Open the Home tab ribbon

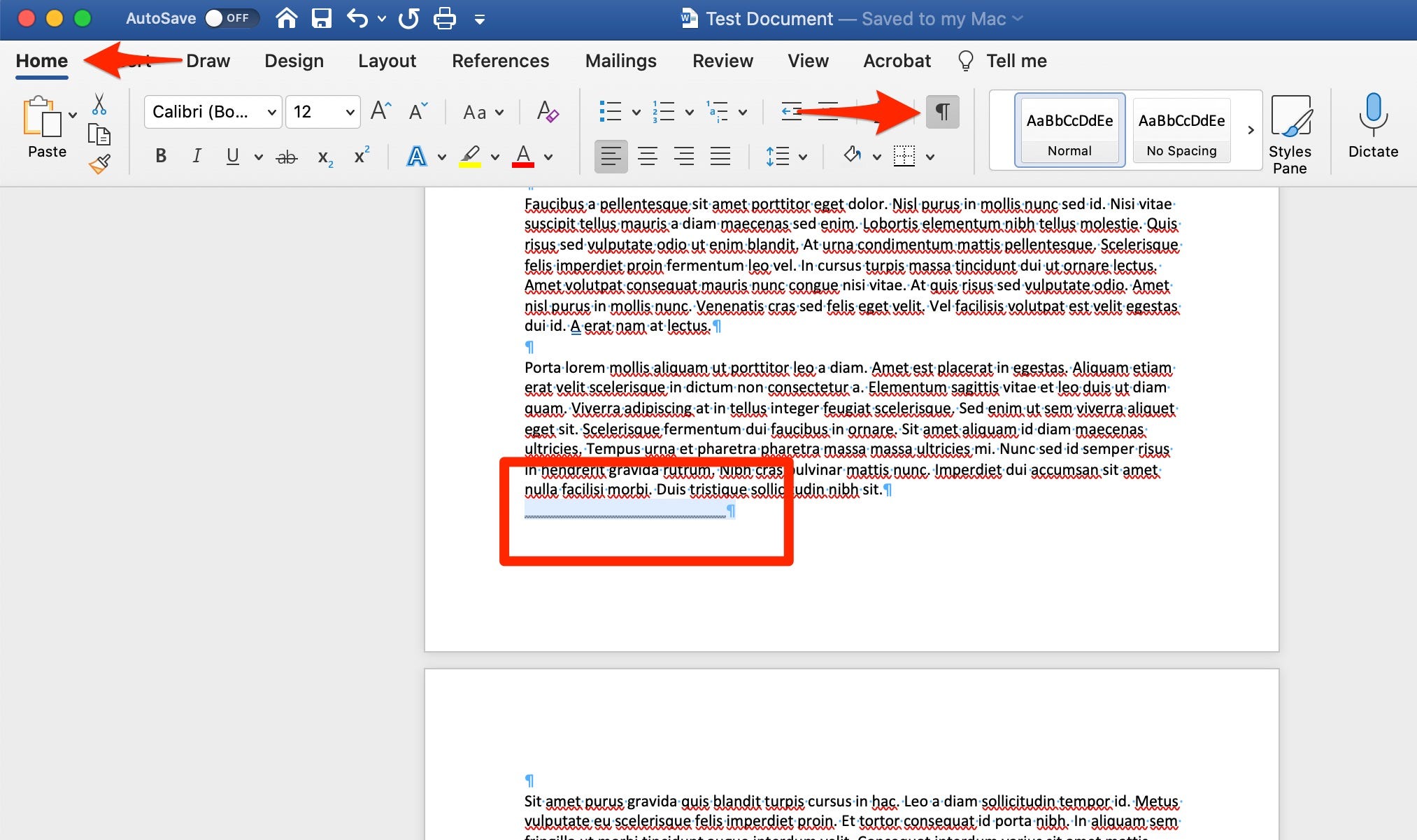[x=41, y=60]
